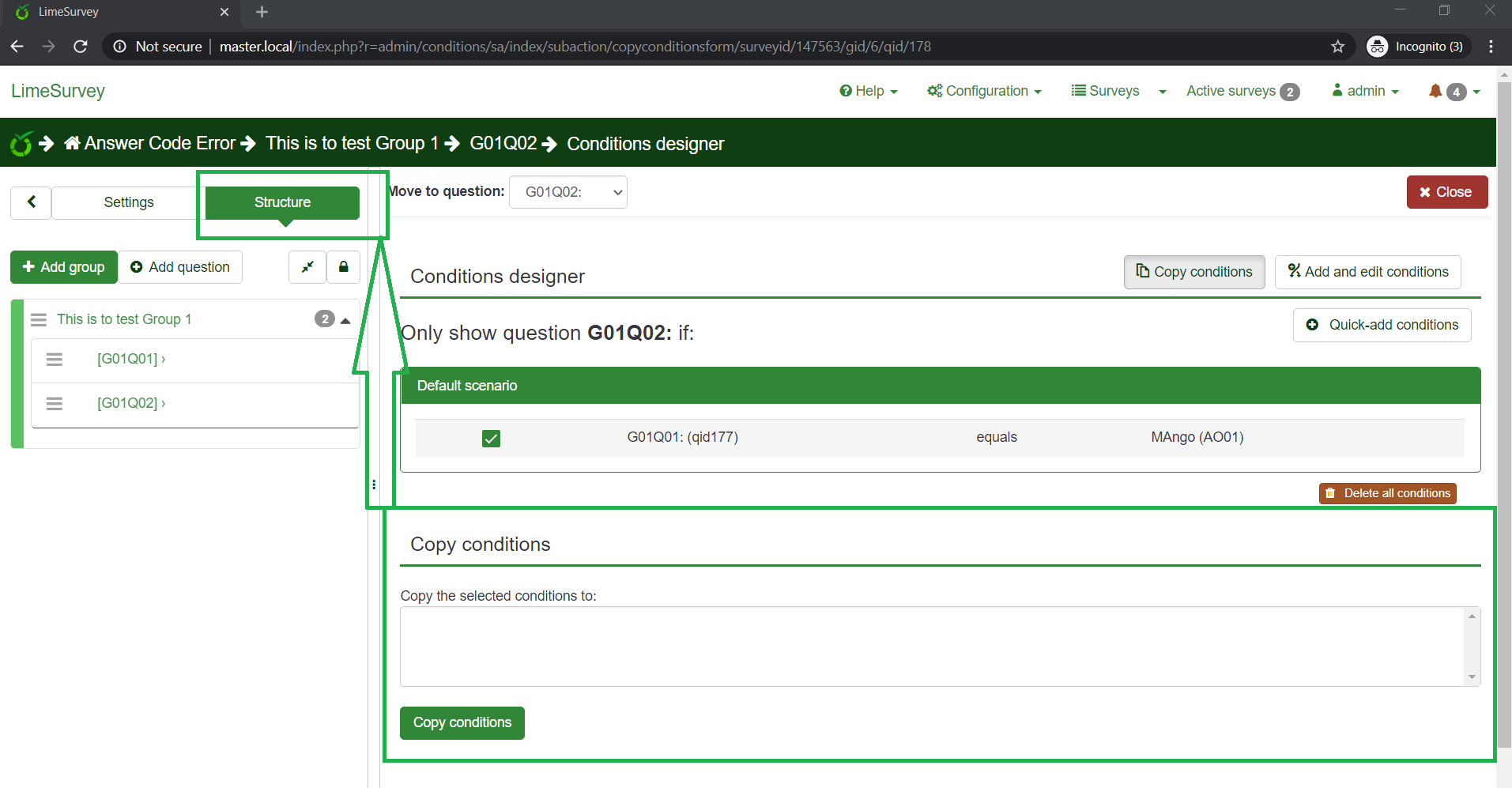Click the copy conditions target list box

pyautogui.click(x=931, y=646)
